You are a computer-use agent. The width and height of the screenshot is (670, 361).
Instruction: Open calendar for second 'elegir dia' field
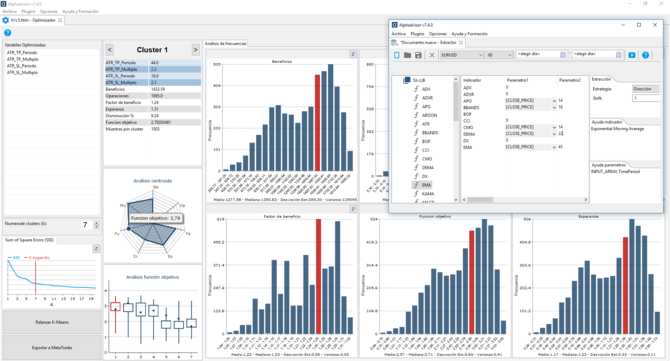618,55
